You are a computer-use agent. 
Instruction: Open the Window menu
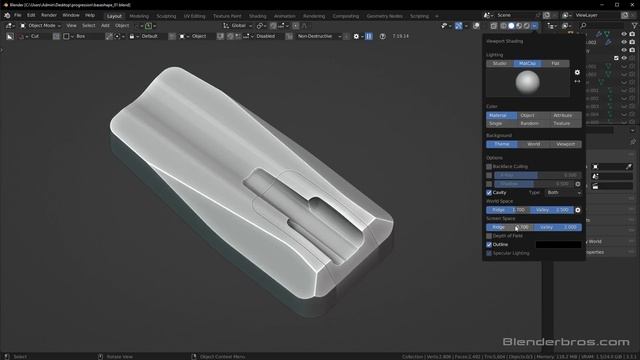tap(71, 16)
